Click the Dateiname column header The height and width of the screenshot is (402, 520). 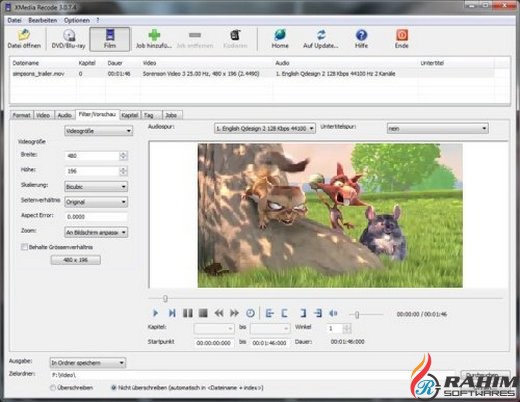(43, 63)
